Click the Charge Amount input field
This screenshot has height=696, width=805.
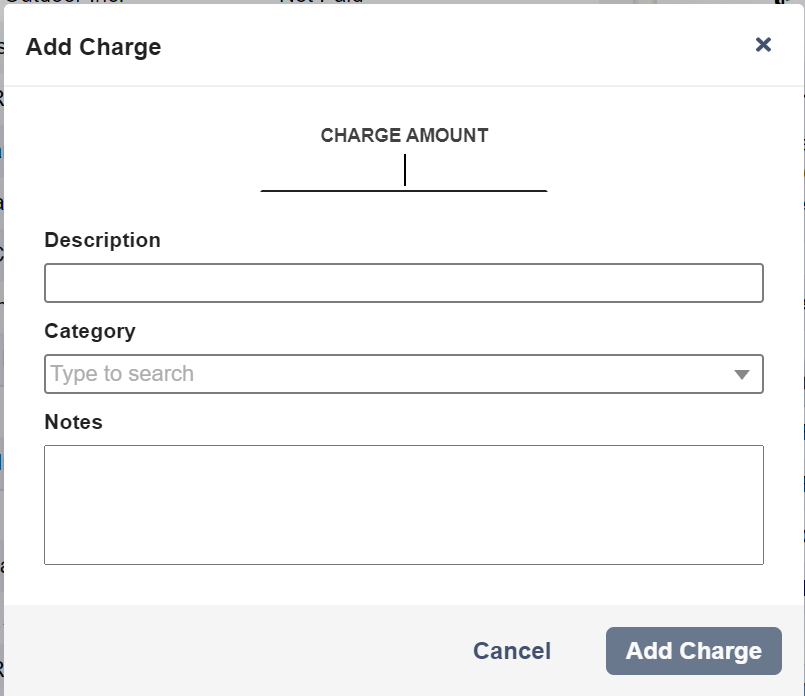pyautogui.click(x=404, y=171)
